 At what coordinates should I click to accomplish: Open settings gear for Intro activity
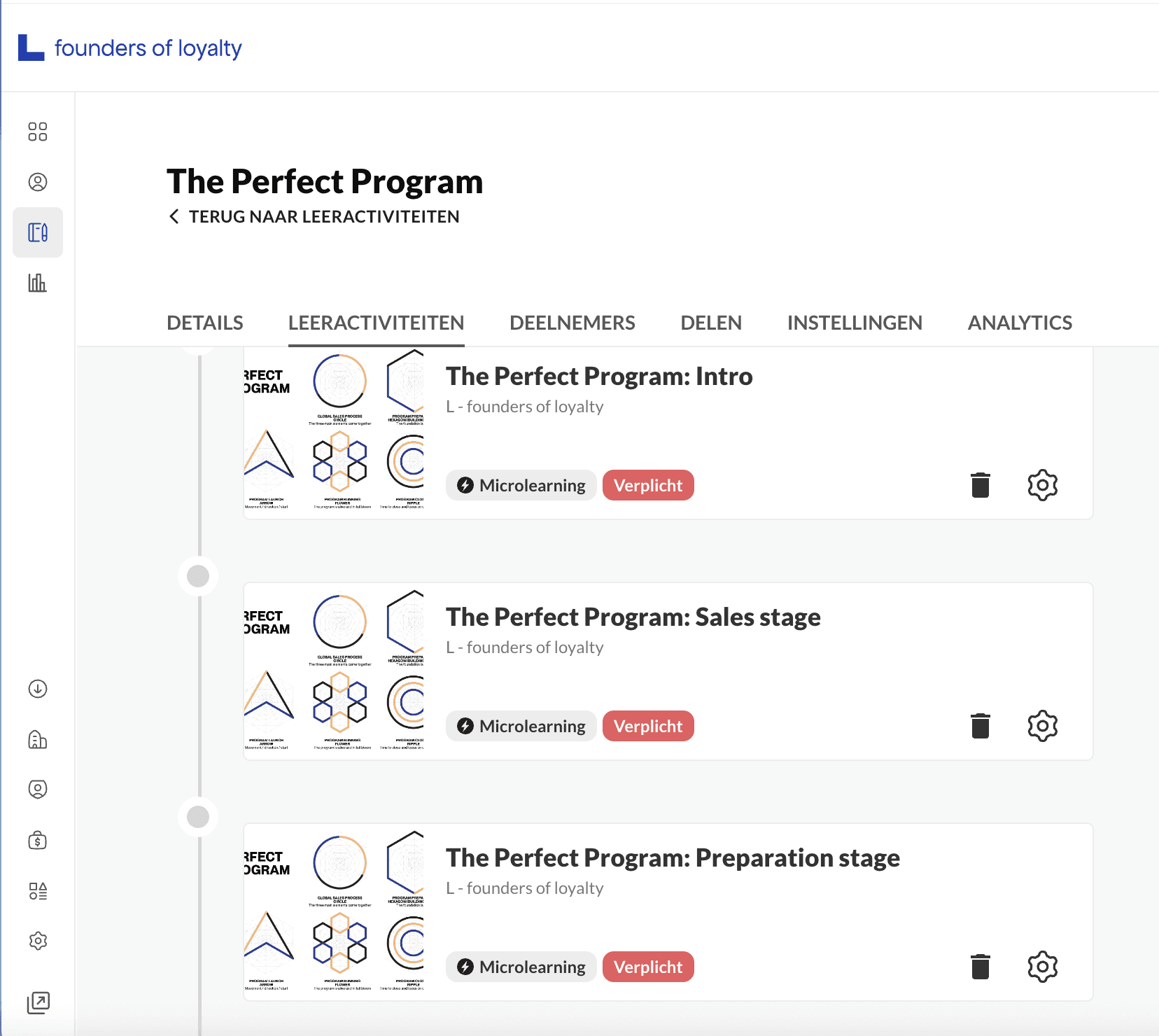click(x=1042, y=485)
